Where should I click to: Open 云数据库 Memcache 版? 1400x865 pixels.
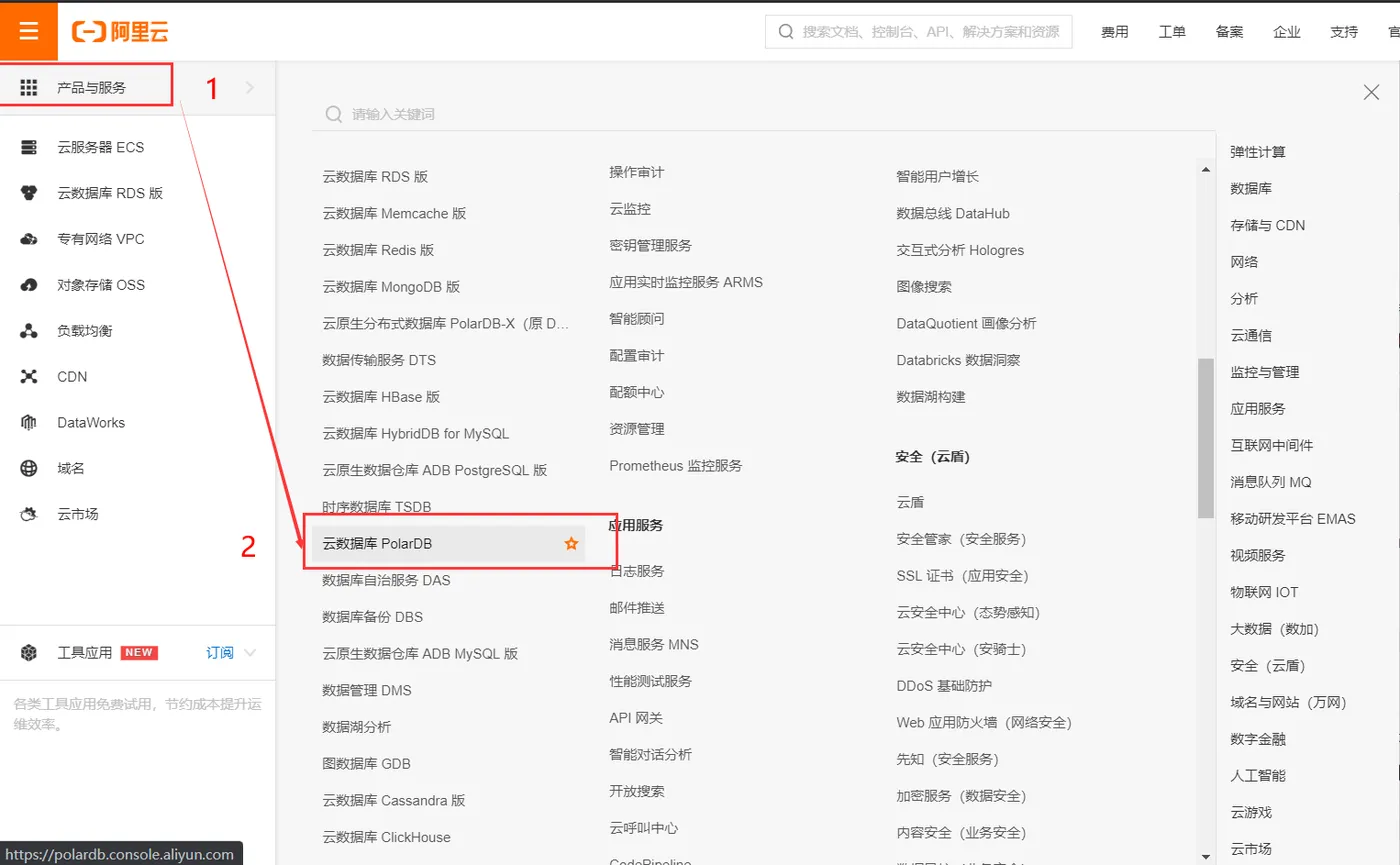394,214
